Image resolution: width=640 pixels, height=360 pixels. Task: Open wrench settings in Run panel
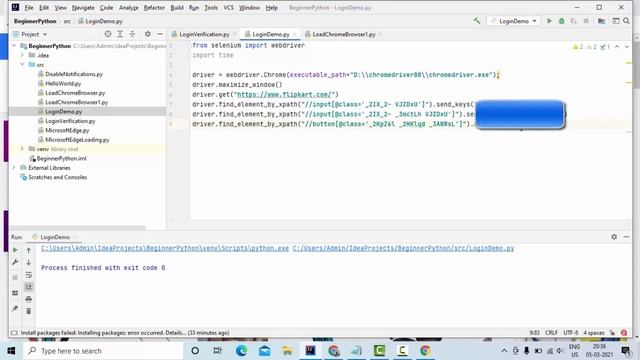click(x=15, y=262)
